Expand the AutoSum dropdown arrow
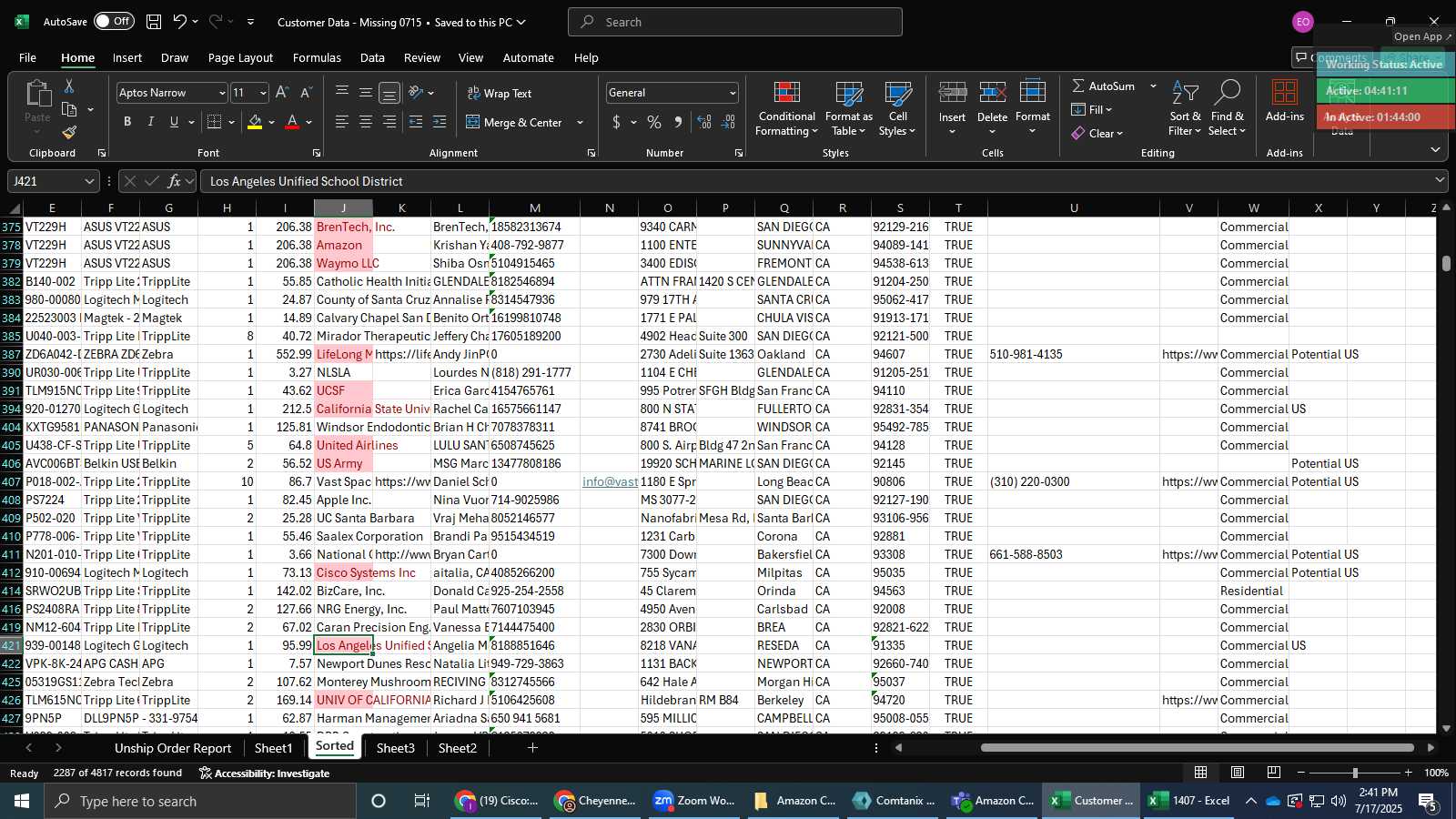This screenshot has height=819, width=1456. 1153,86
